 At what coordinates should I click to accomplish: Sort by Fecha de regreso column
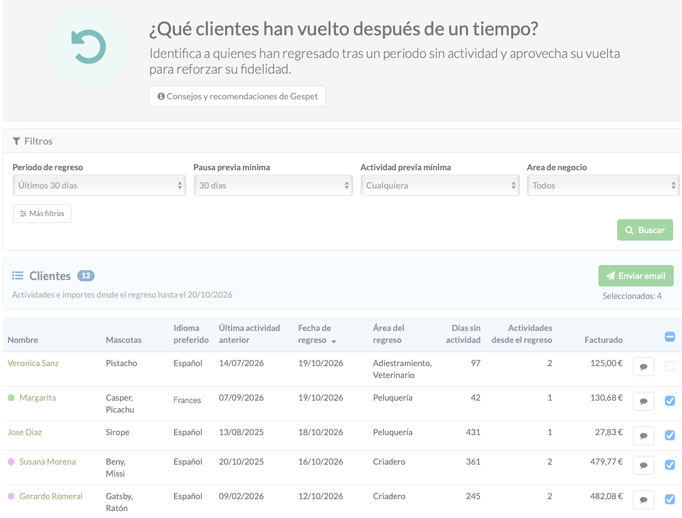click(x=317, y=334)
